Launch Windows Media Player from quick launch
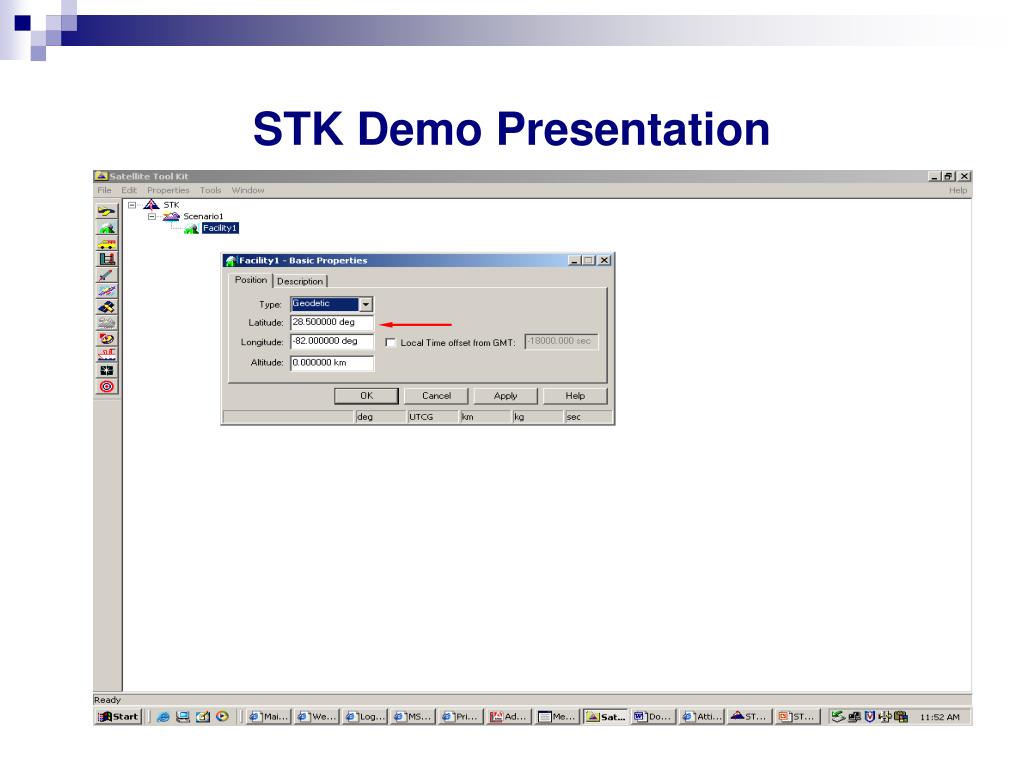1024x768 pixels. point(223,717)
